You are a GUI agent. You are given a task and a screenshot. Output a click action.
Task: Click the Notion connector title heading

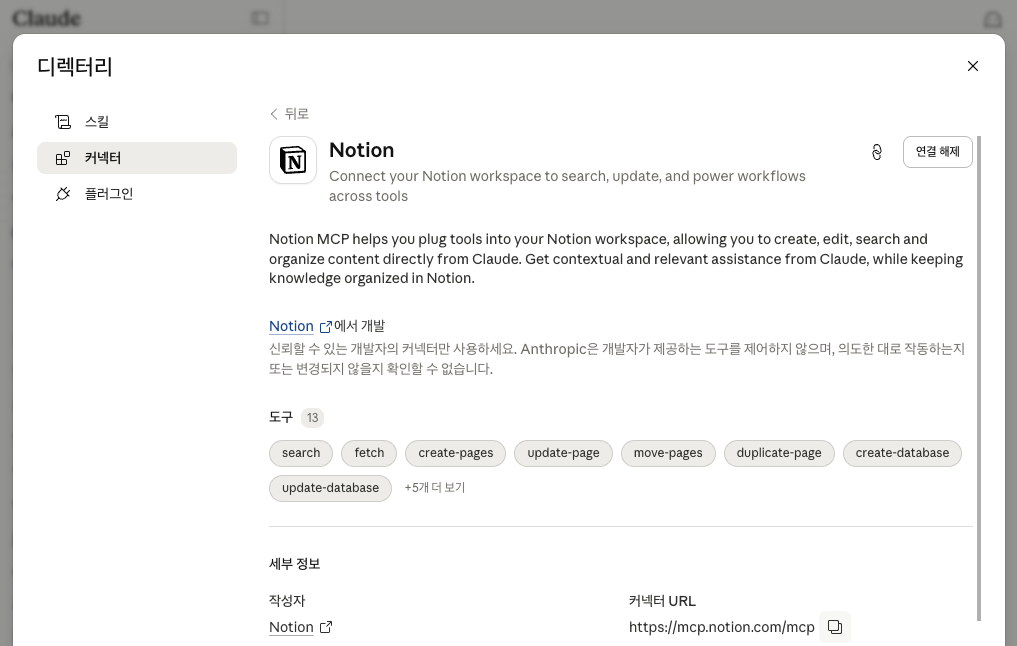tap(361, 150)
